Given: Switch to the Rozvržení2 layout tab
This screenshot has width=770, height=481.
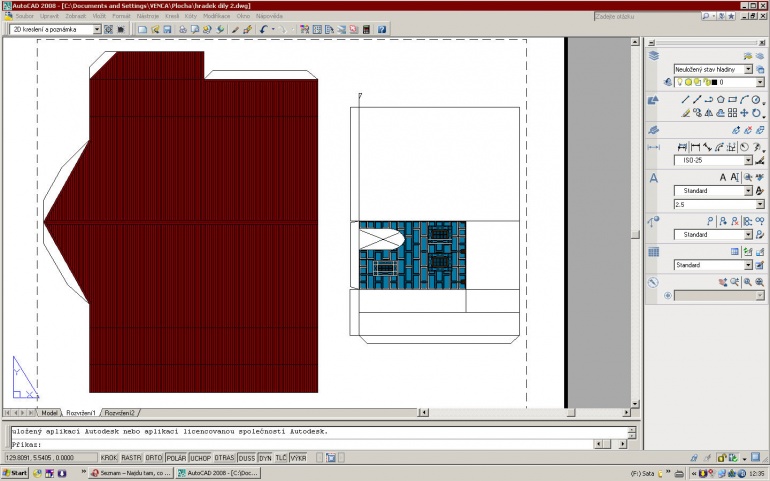Looking at the screenshot, I should point(119,413).
